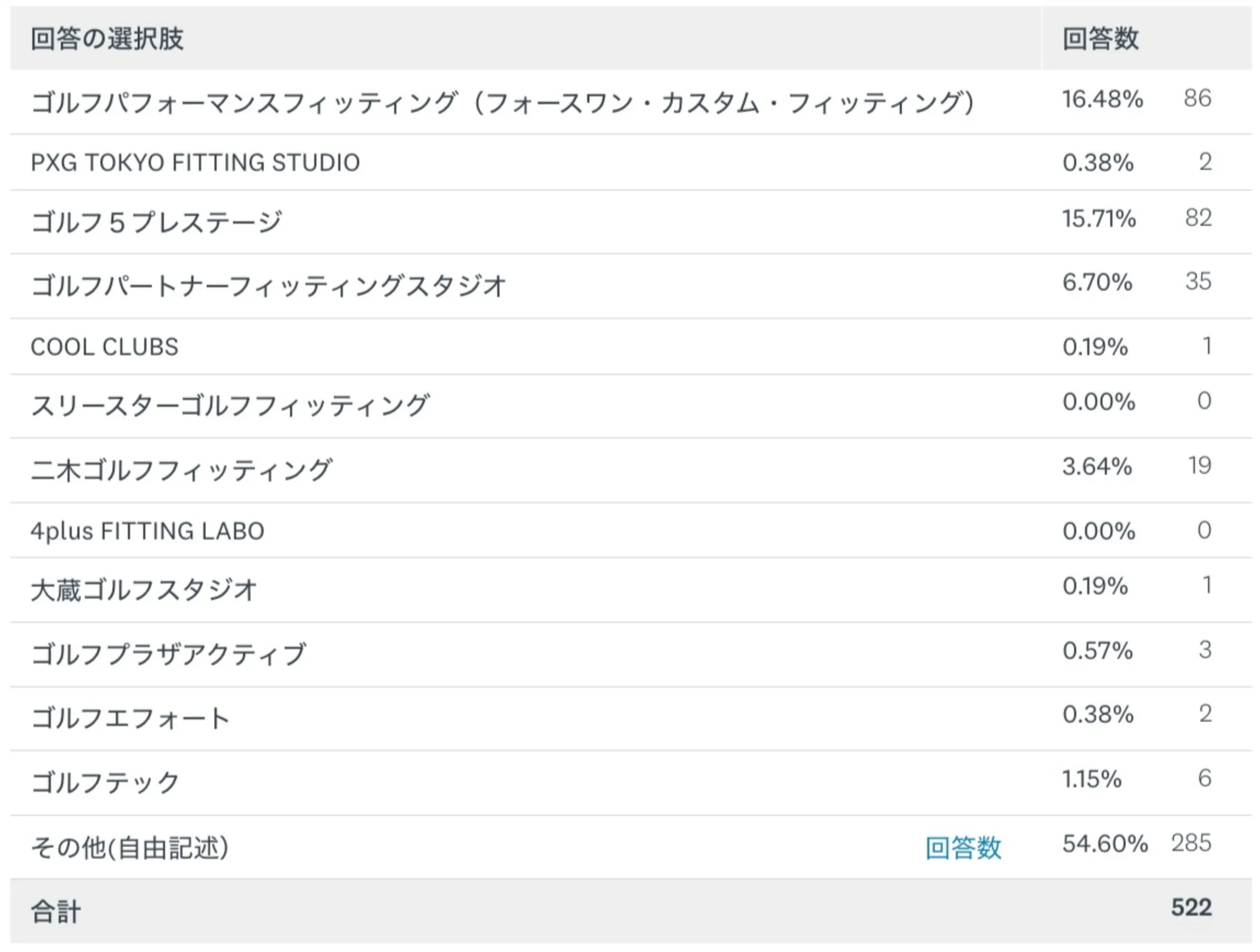Screen dimensions: 1260x952
Task: Click the 3.64% percentage
Action: click(x=1097, y=467)
